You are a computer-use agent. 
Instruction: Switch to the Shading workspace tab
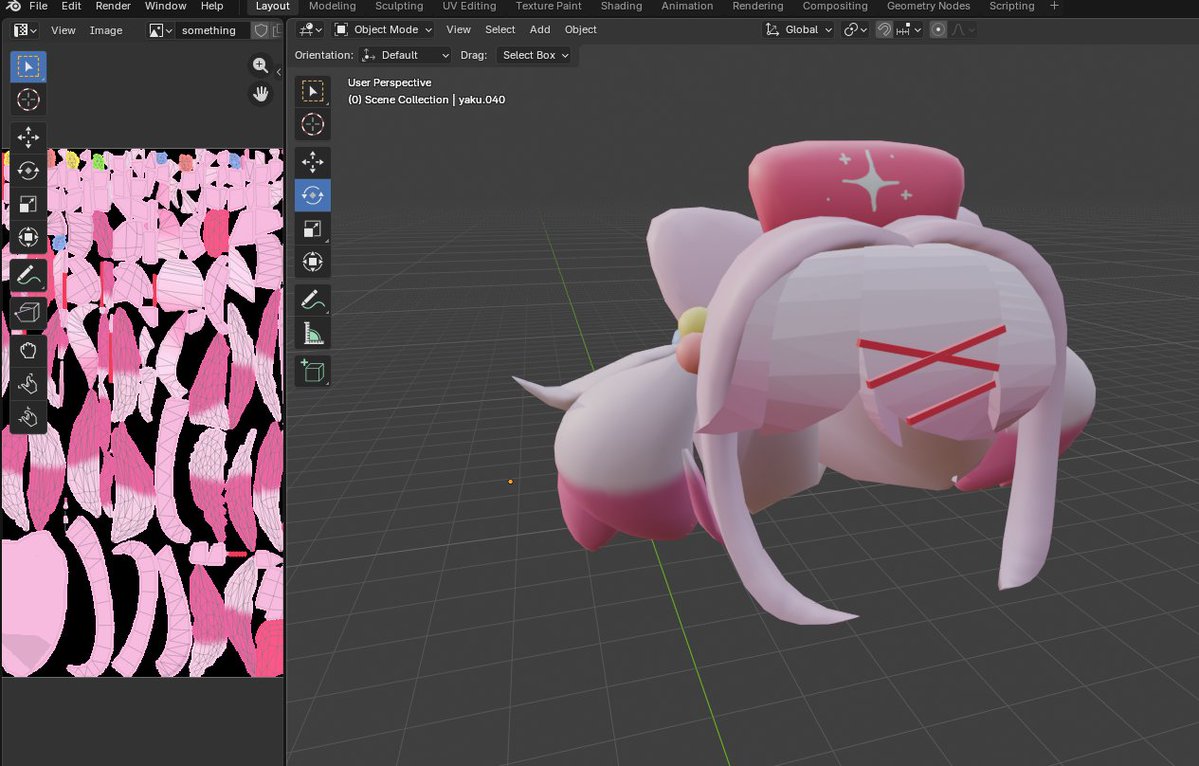click(621, 6)
